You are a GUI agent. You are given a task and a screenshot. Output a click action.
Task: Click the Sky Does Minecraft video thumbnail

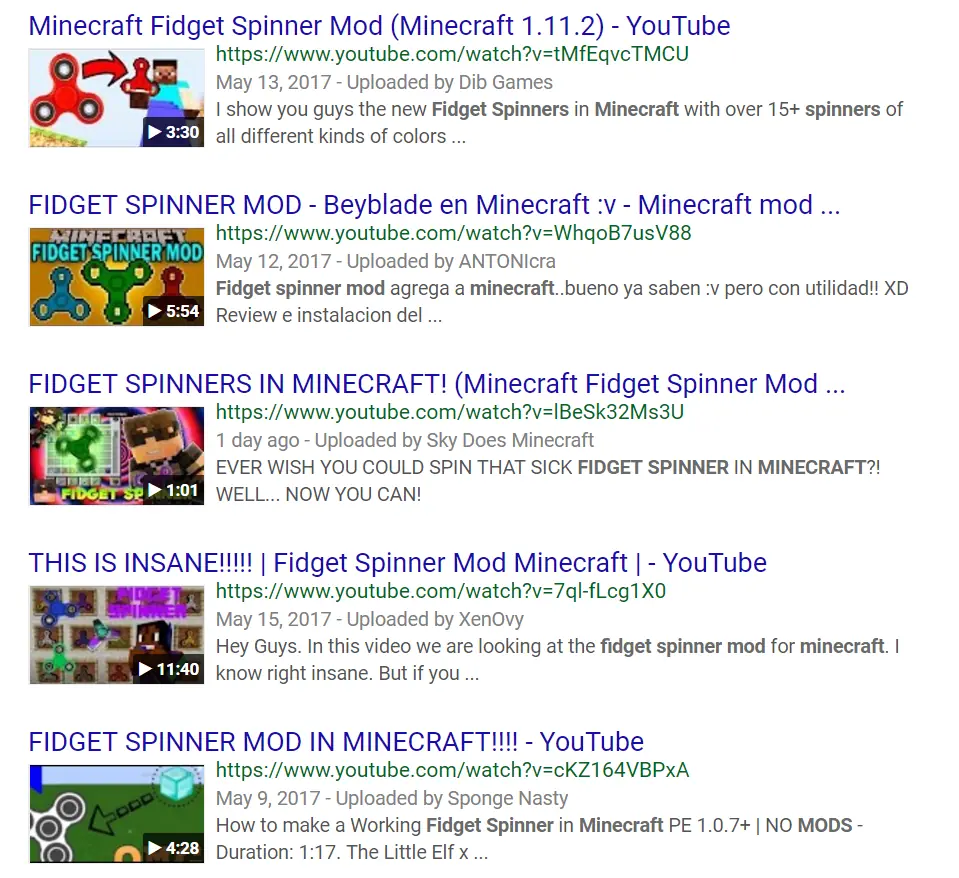tap(117, 456)
